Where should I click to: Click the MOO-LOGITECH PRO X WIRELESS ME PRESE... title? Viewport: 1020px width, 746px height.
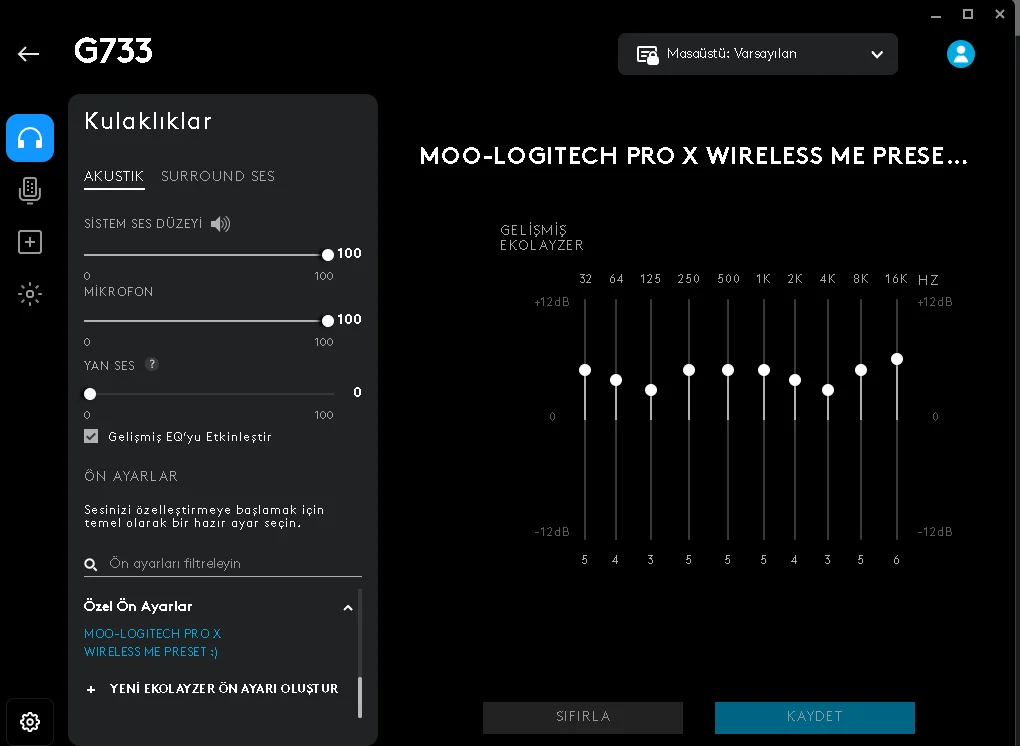tap(693, 156)
